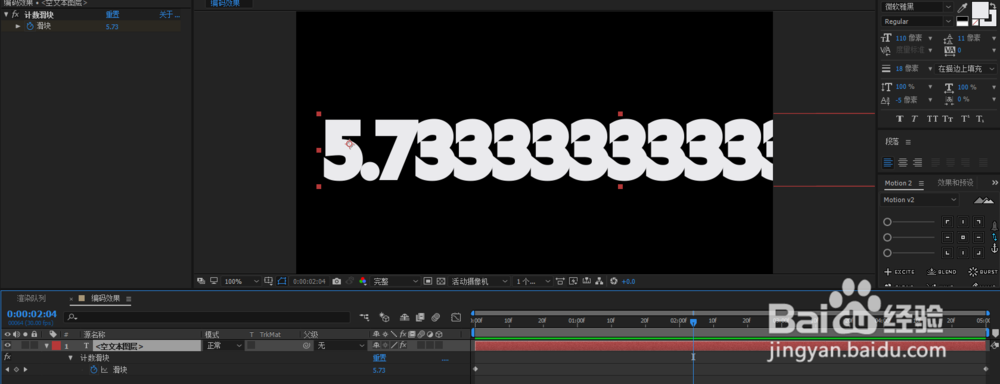Apply faux bold text style
The width and height of the screenshot is (1000, 384).
[x=900, y=119]
